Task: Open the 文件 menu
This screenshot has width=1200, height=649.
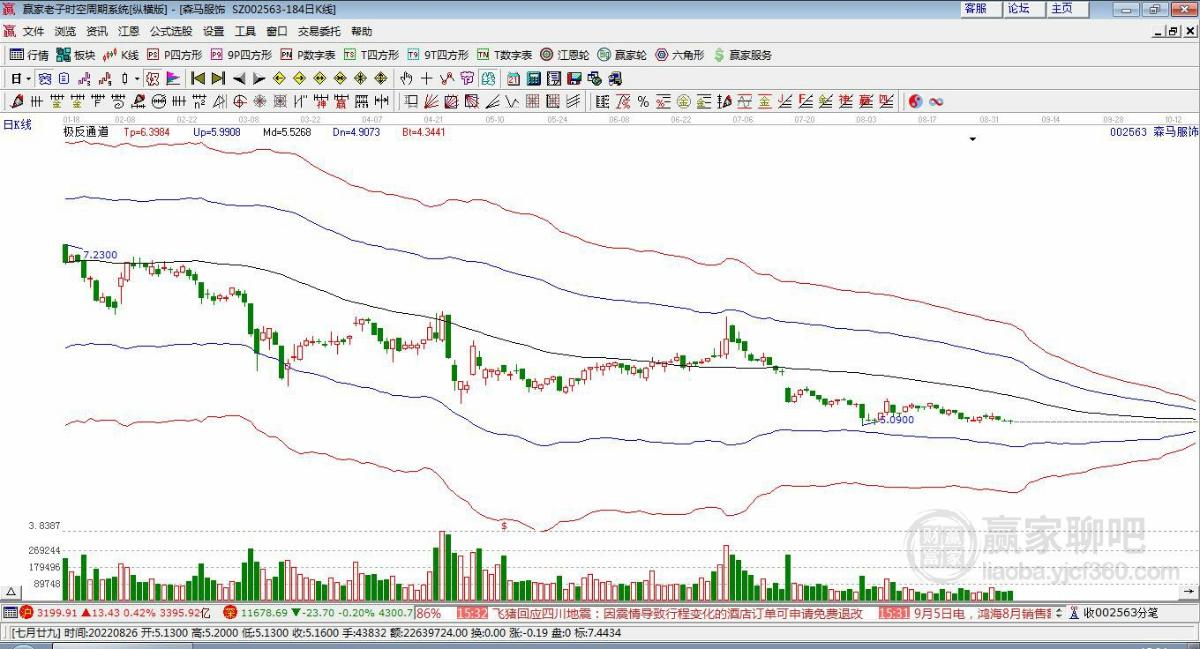Action: click(34, 32)
